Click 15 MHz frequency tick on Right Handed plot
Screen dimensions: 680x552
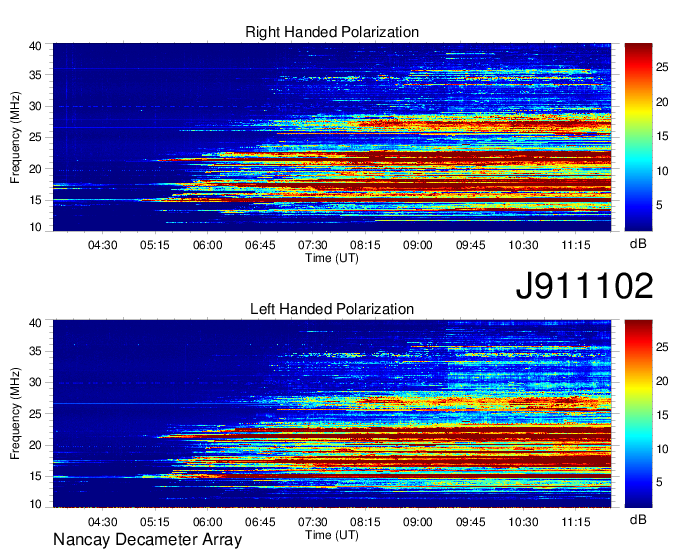tap(36, 200)
